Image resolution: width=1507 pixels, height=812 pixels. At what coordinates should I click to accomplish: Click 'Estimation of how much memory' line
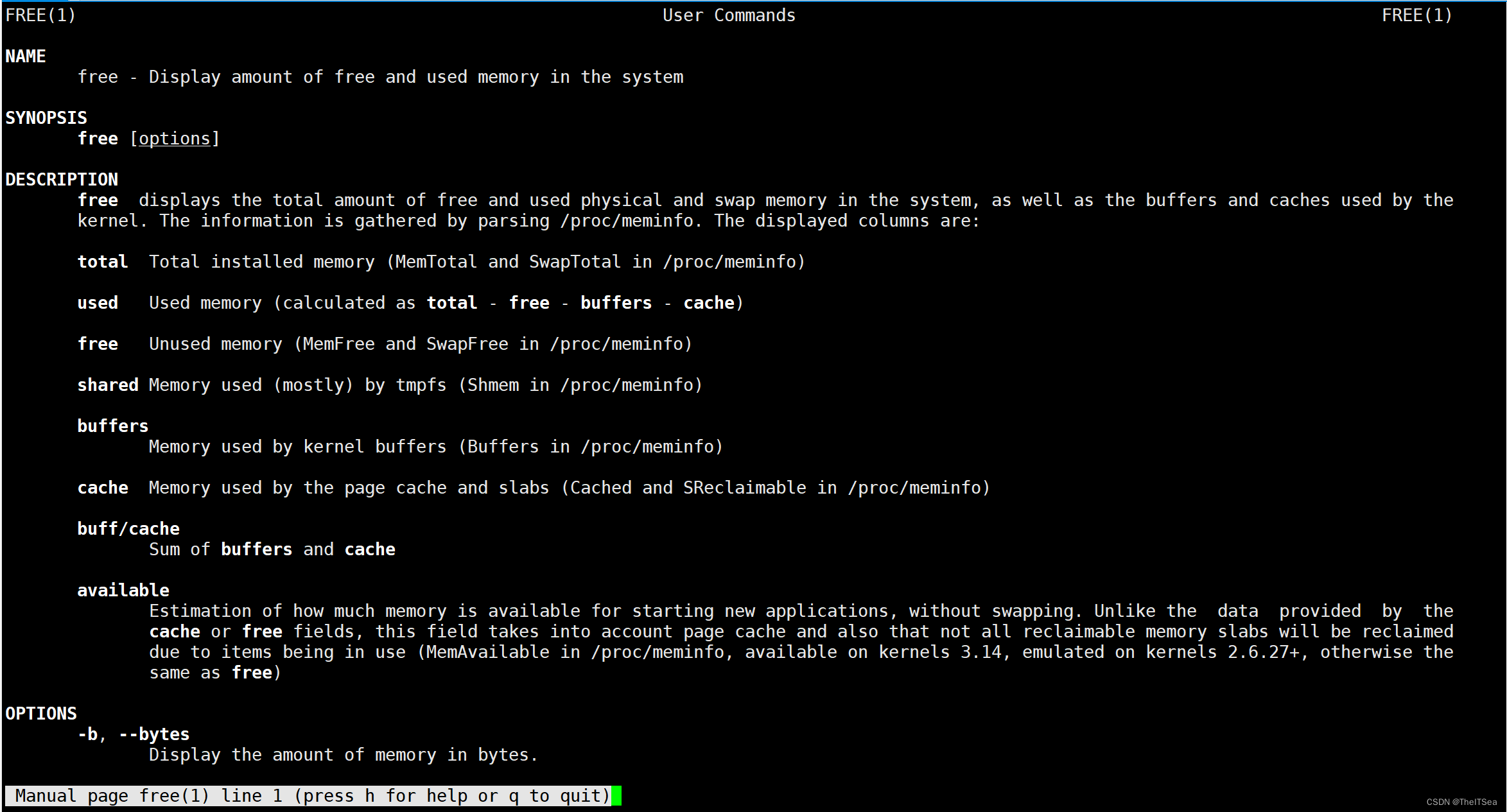pos(801,611)
